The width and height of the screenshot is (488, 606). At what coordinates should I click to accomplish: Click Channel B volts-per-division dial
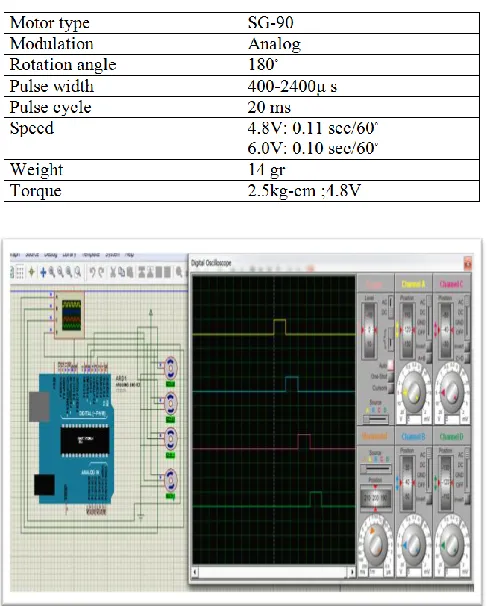tap(413, 544)
